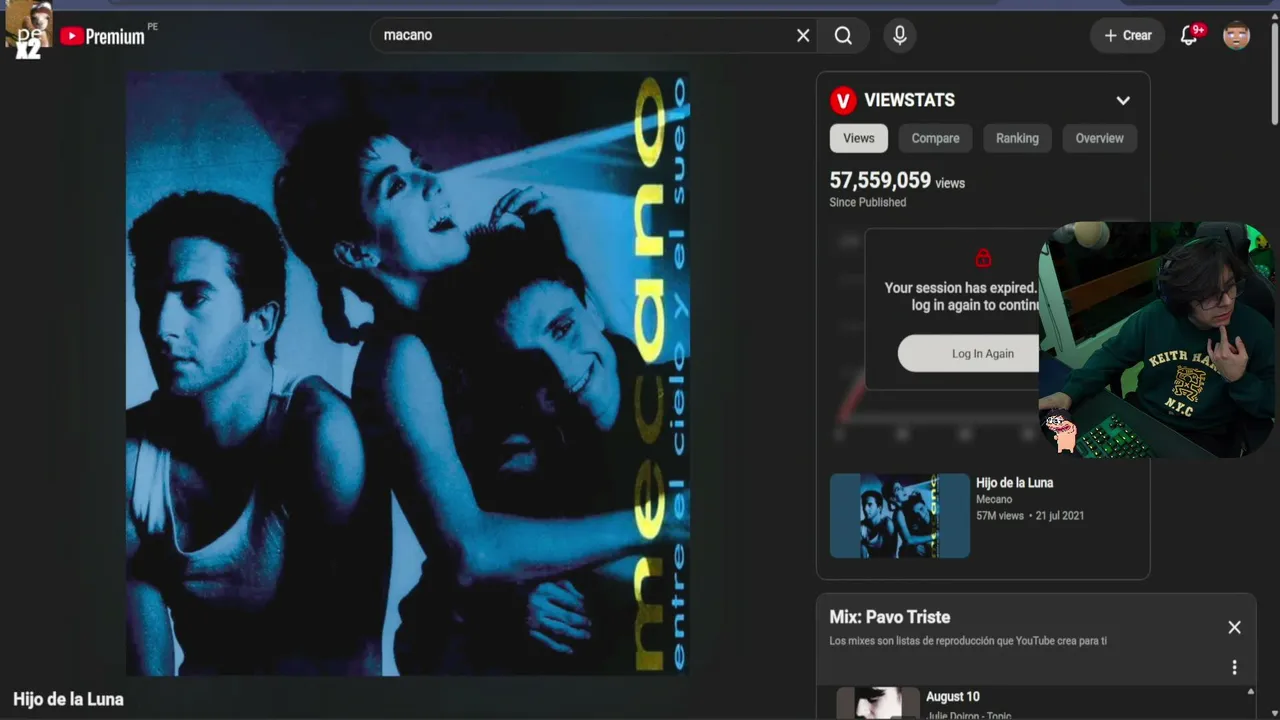Click the 57,559,059 views count
The height and width of the screenshot is (720, 1280).
[x=880, y=181]
